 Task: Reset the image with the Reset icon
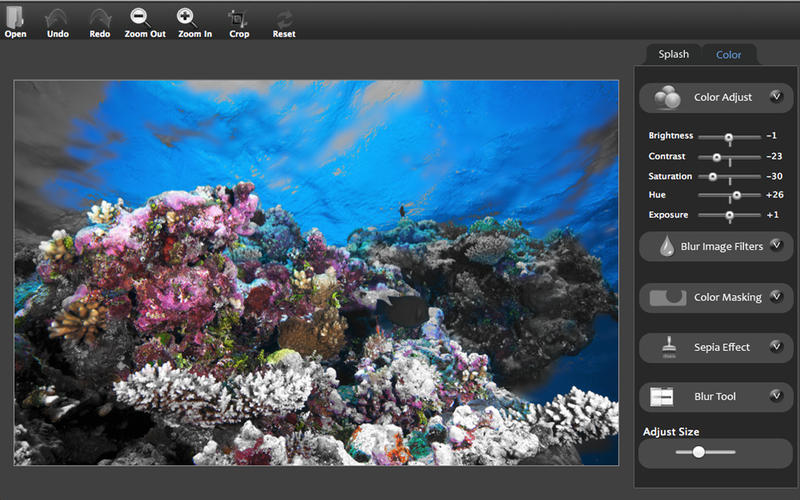pos(285,18)
